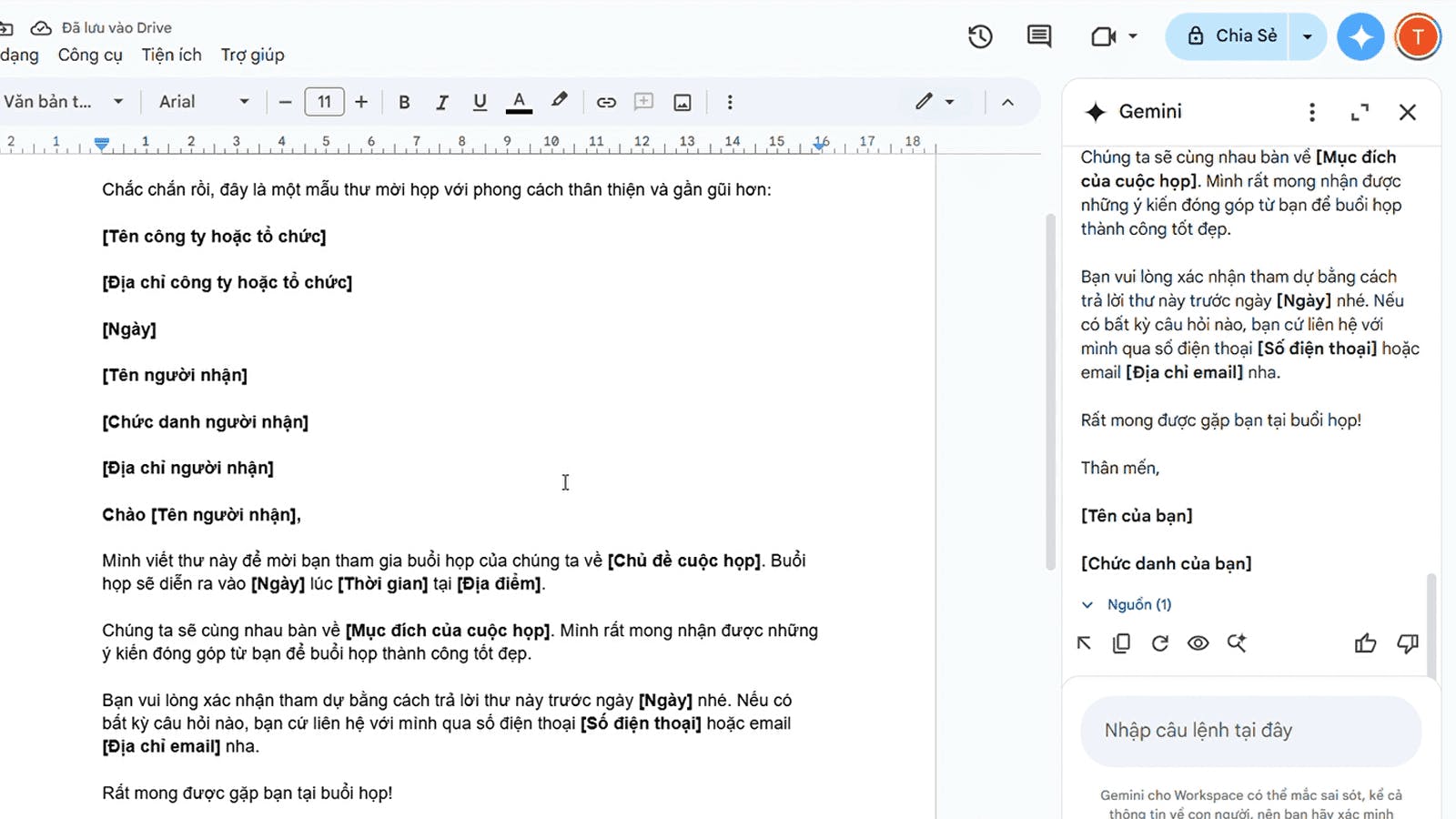Toggle italic formatting

[442, 102]
